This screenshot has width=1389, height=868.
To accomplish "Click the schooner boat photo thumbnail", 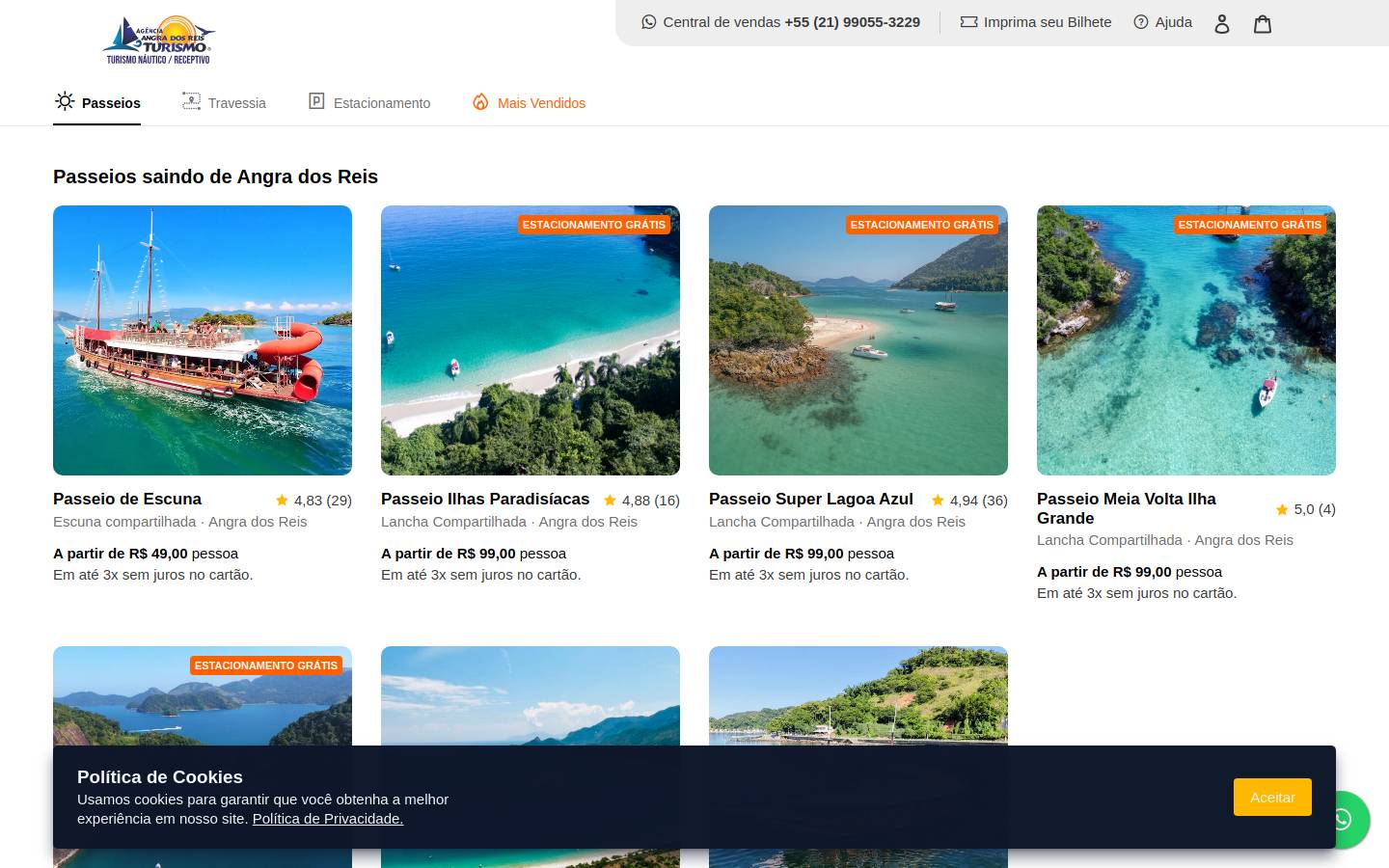I will (203, 340).
